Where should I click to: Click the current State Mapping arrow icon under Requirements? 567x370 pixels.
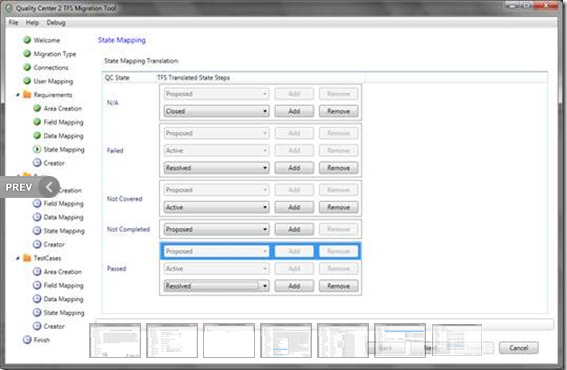(37, 149)
